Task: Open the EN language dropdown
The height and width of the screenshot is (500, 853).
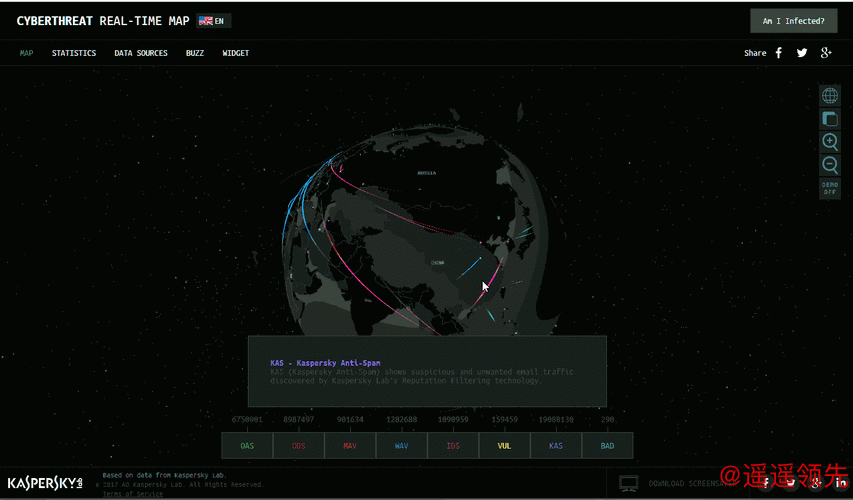Action: tap(213, 20)
